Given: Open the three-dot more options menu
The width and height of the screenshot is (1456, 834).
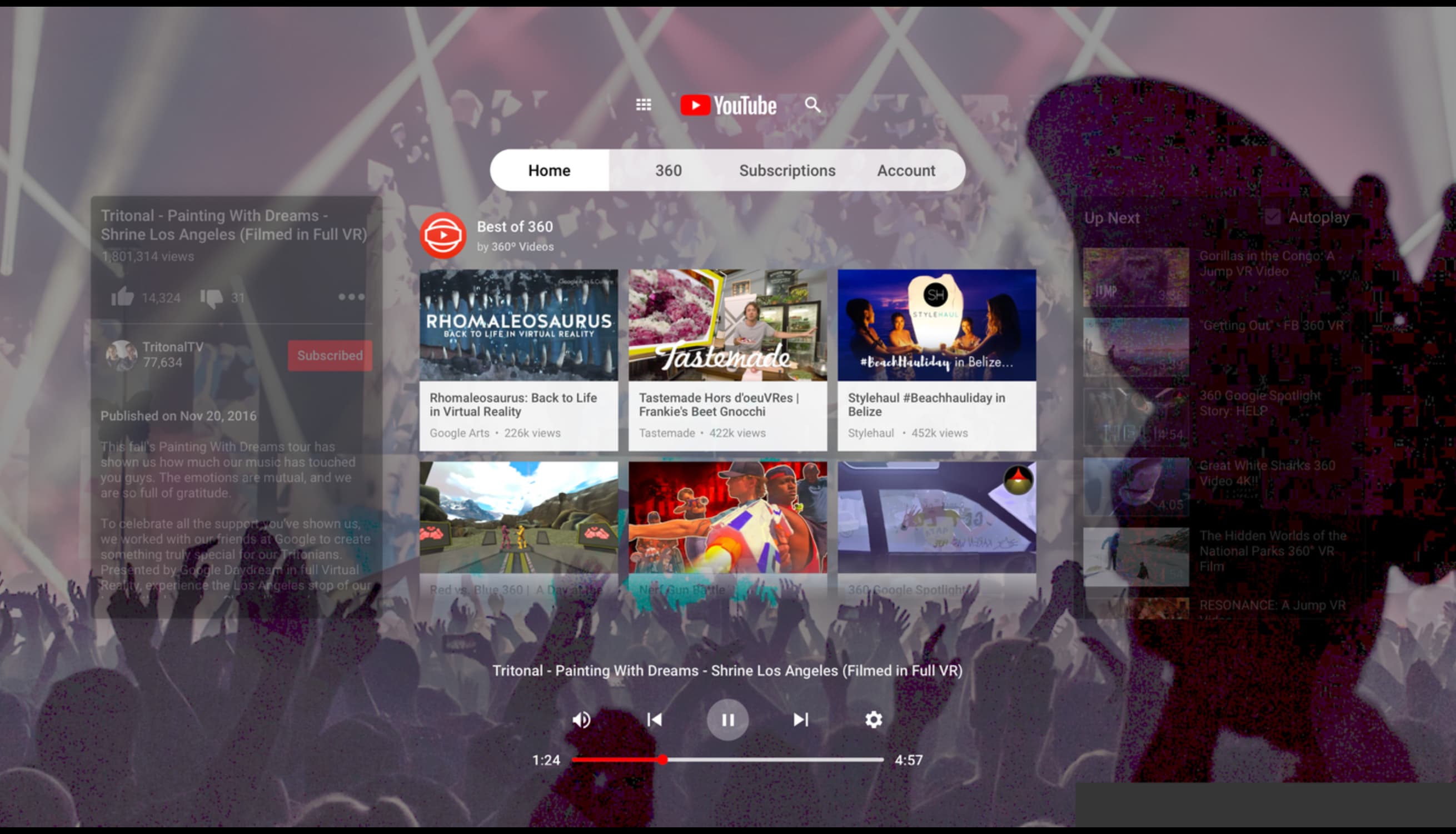Looking at the screenshot, I should 351,297.
